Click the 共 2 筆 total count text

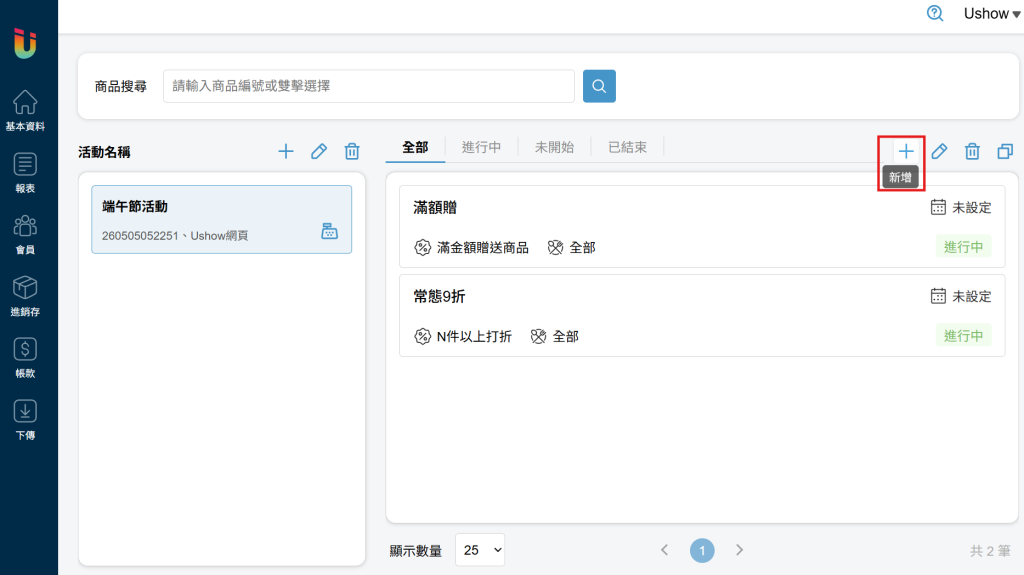click(989, 551)
